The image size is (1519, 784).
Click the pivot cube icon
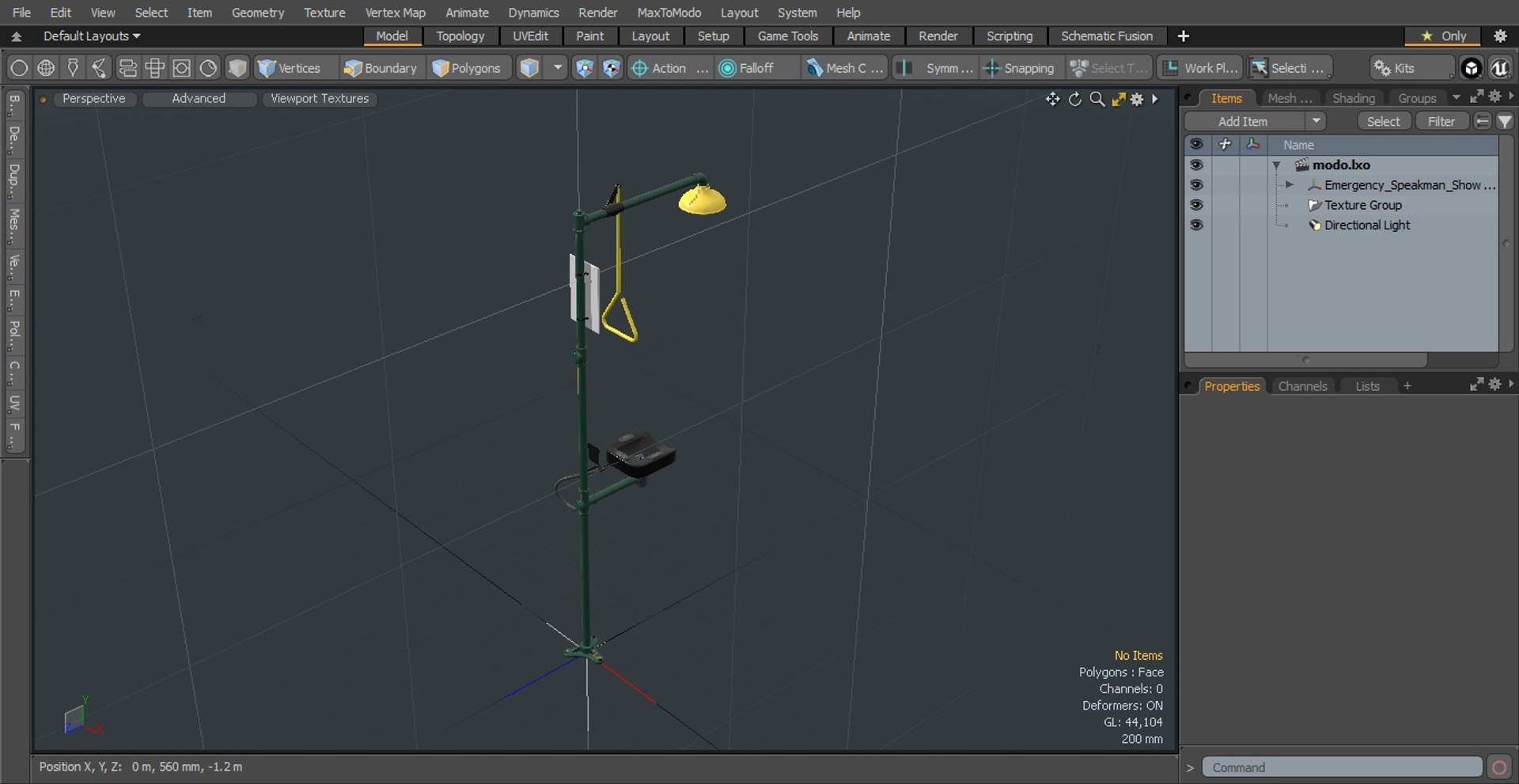tap(612, 68)
